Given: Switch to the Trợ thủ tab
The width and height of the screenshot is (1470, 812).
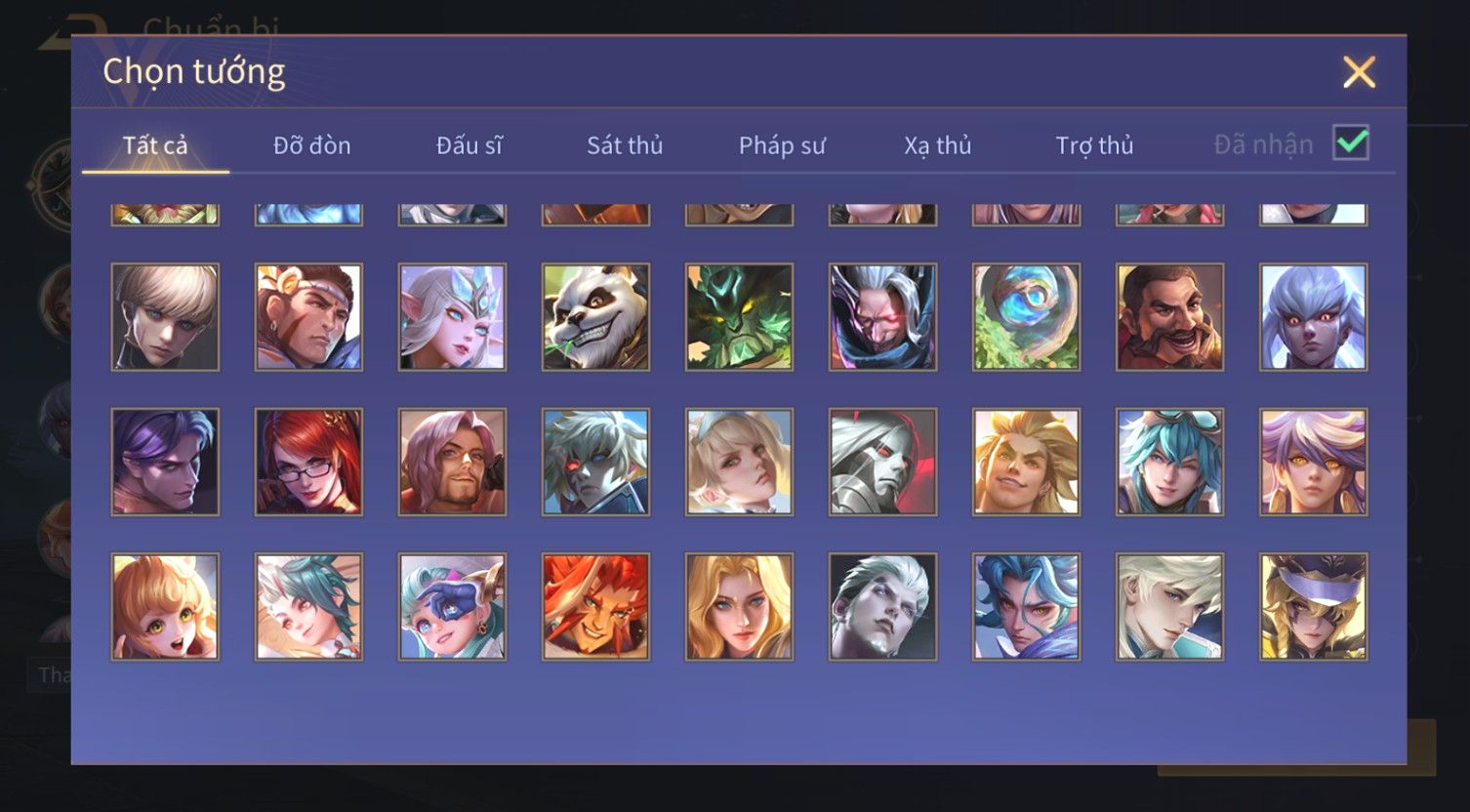Looking at the screenshot, I should tap(1094, 145).
